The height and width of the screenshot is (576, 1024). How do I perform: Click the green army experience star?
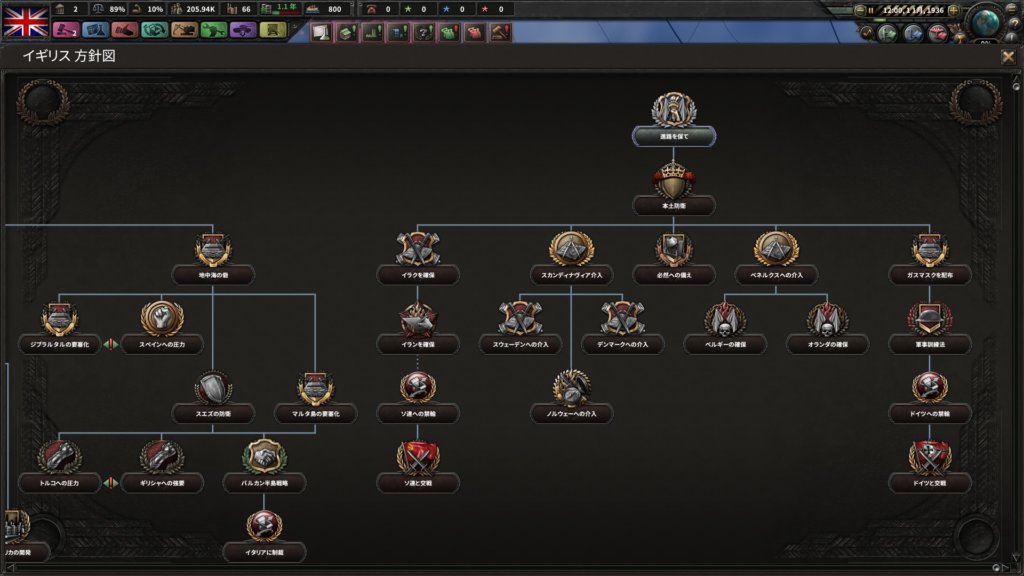click(408, 9)
